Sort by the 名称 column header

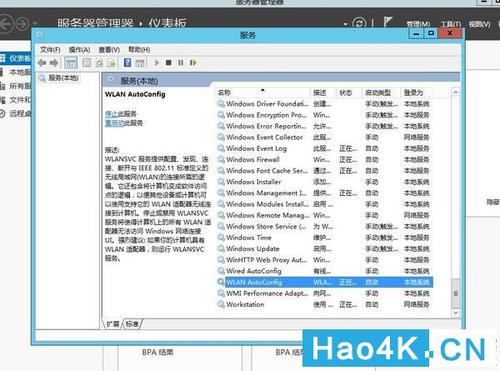coord(263,93)
